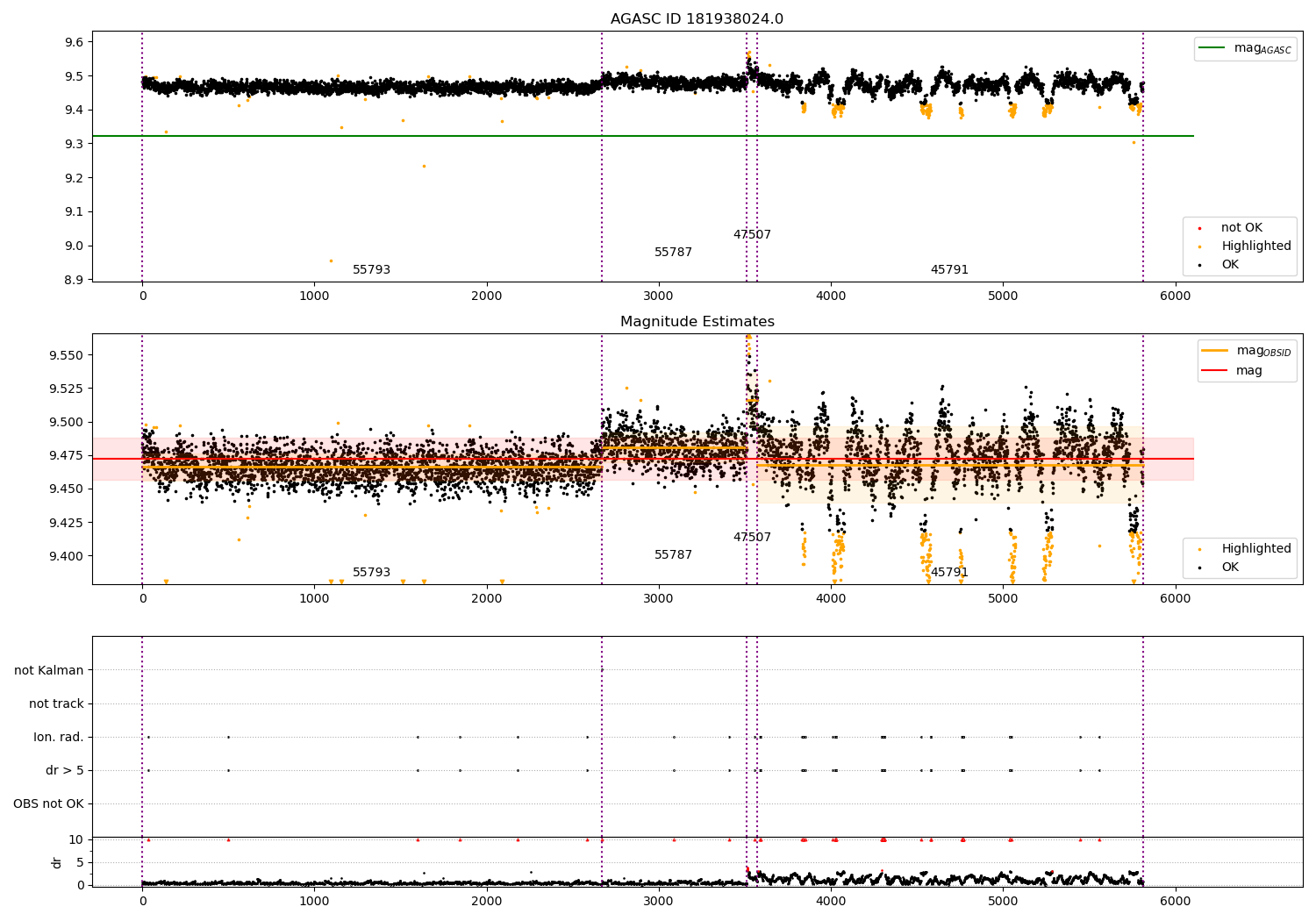Click the 9.6 tick label on top y-axis
1316x921 pixels.
tap(75, 43)
